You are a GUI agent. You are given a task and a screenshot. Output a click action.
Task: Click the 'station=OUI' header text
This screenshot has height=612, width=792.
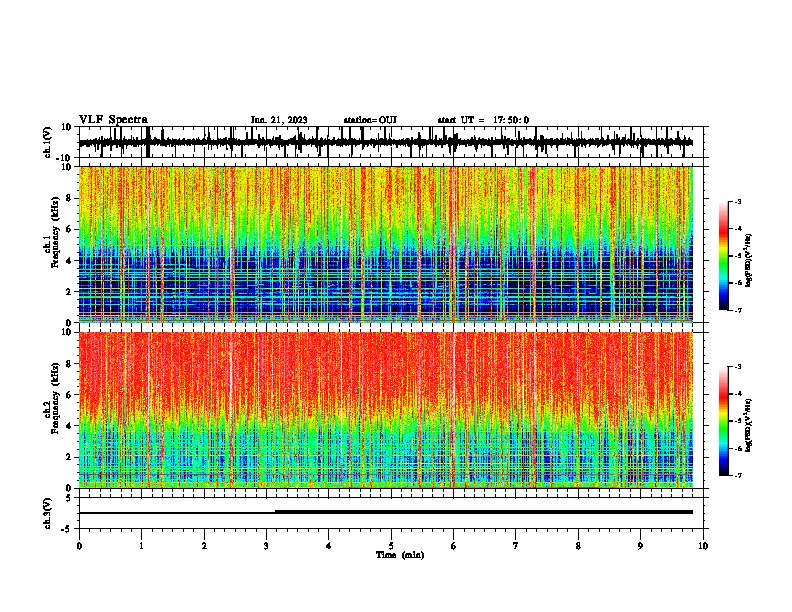coord(370,120)
